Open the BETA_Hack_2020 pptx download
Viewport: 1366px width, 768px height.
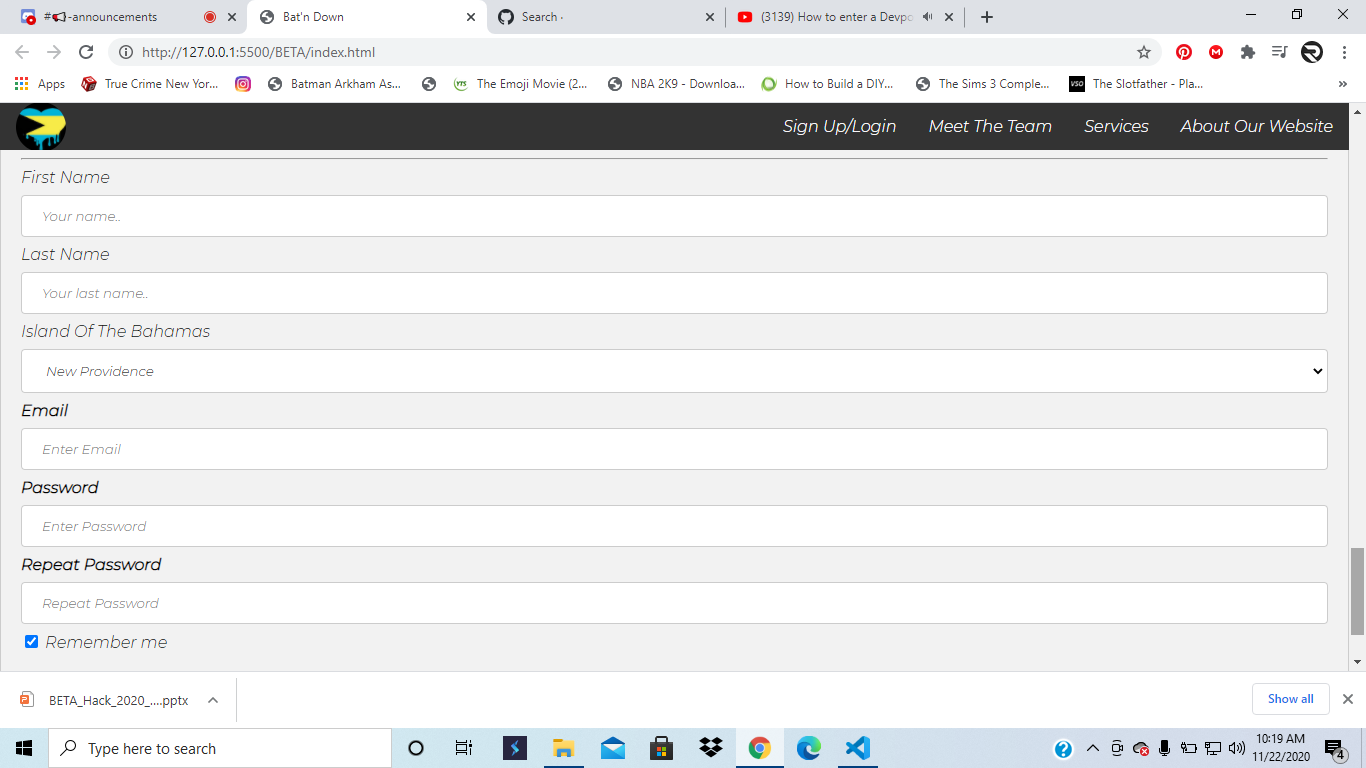[118, 700]
